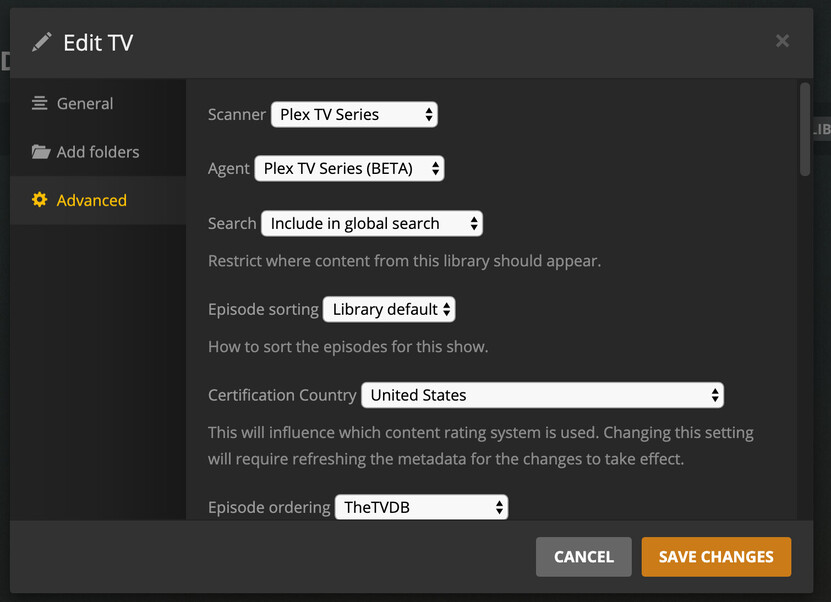831x602 pixels.
Task: Click the 'Episode sorting' label text
Action: point(263,309)
